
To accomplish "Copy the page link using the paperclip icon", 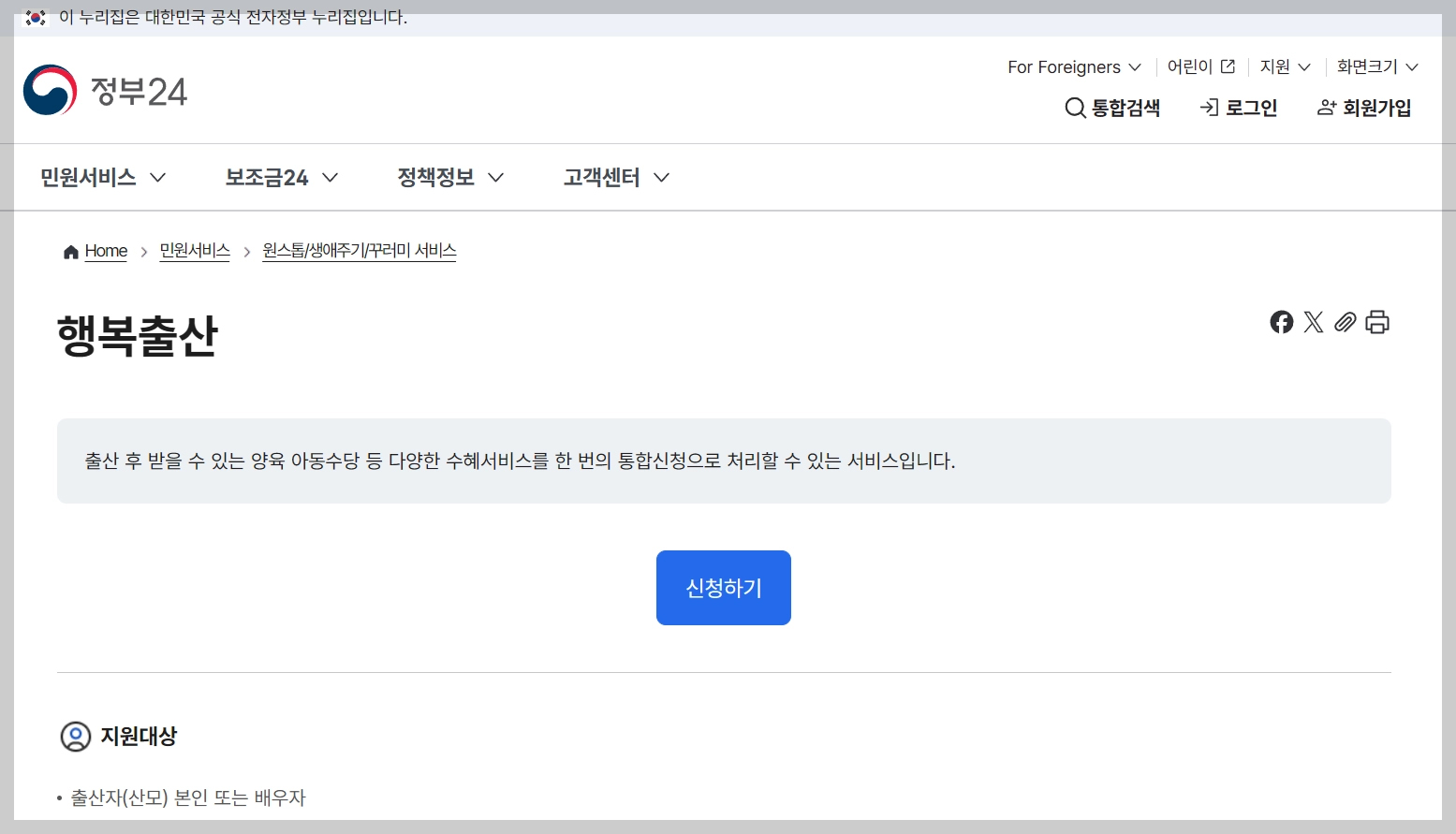I will (x=1346, y=322).
